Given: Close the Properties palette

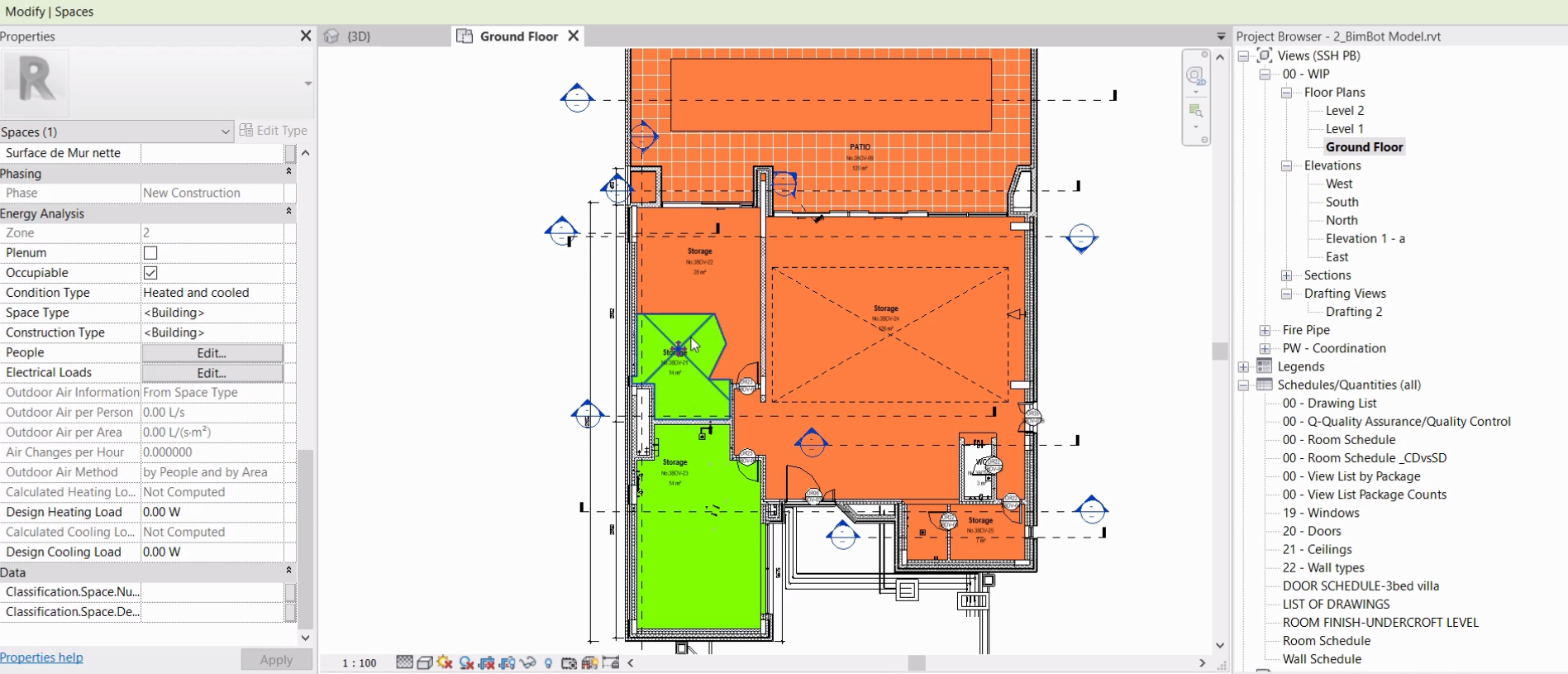Looking at the screenshot, I should [305, 36].
